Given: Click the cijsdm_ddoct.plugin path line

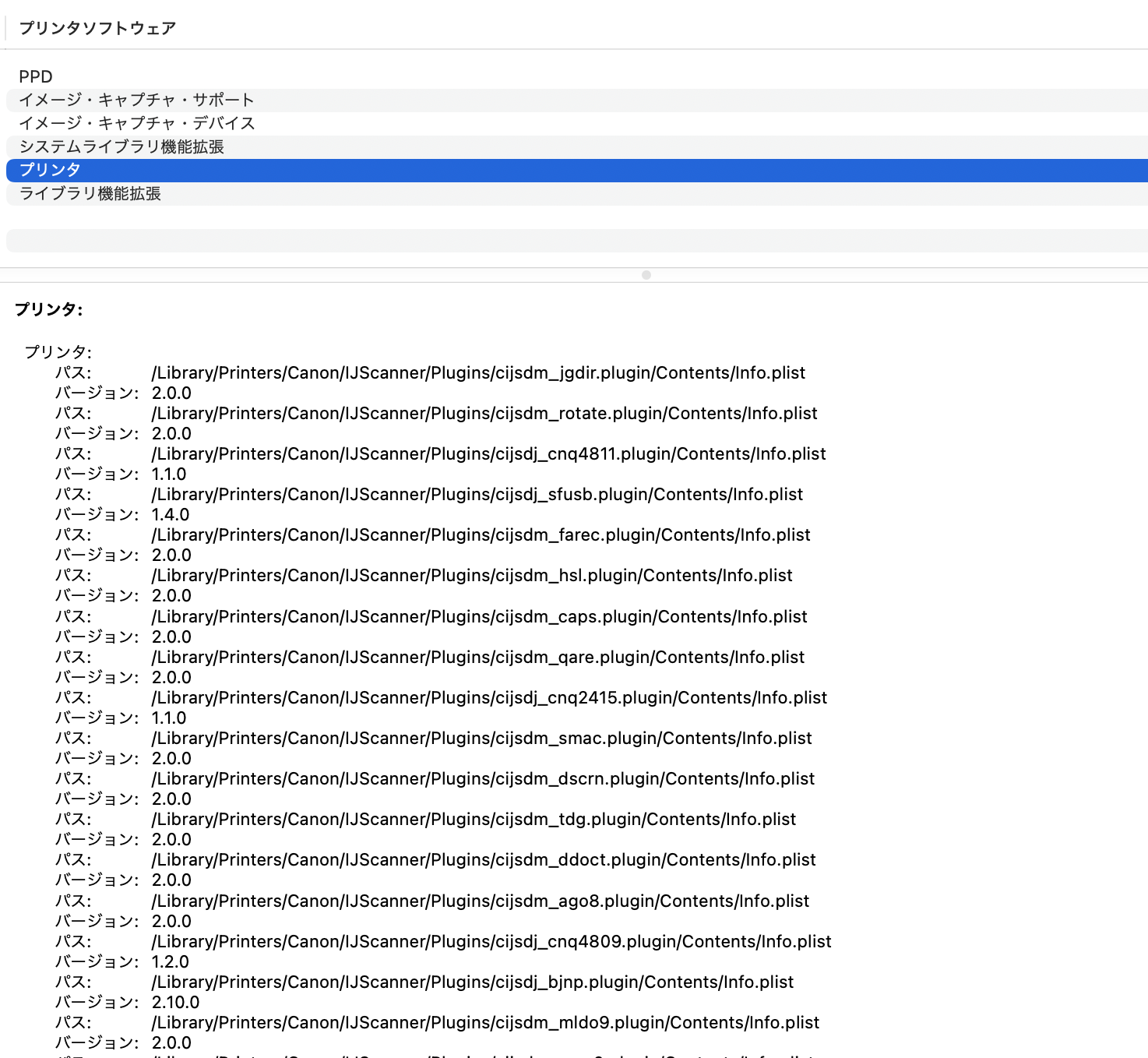Looking at the screenshot, I should pos(484,859).
